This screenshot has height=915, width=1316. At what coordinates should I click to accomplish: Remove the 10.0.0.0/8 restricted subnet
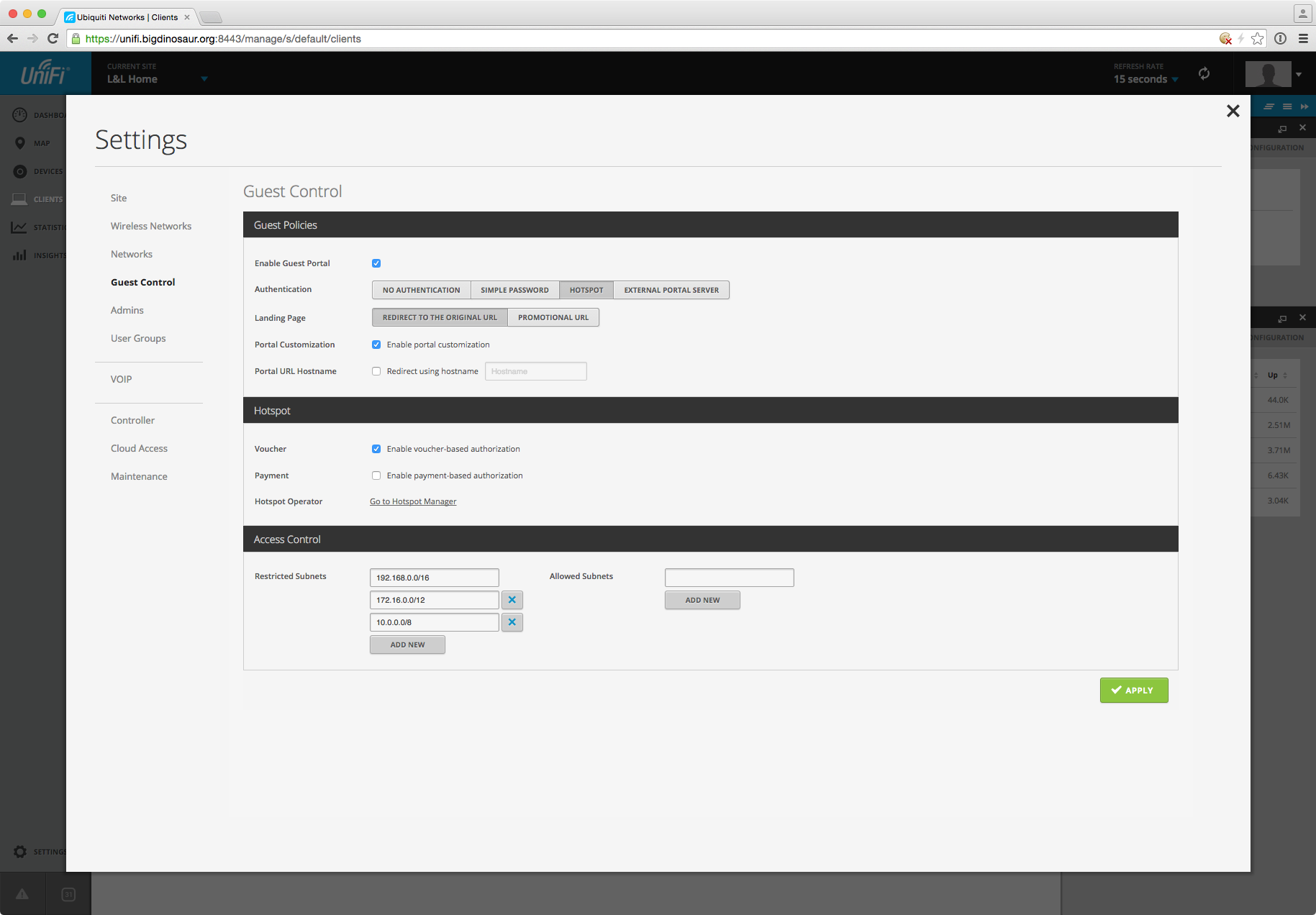[x=512, y=622]
